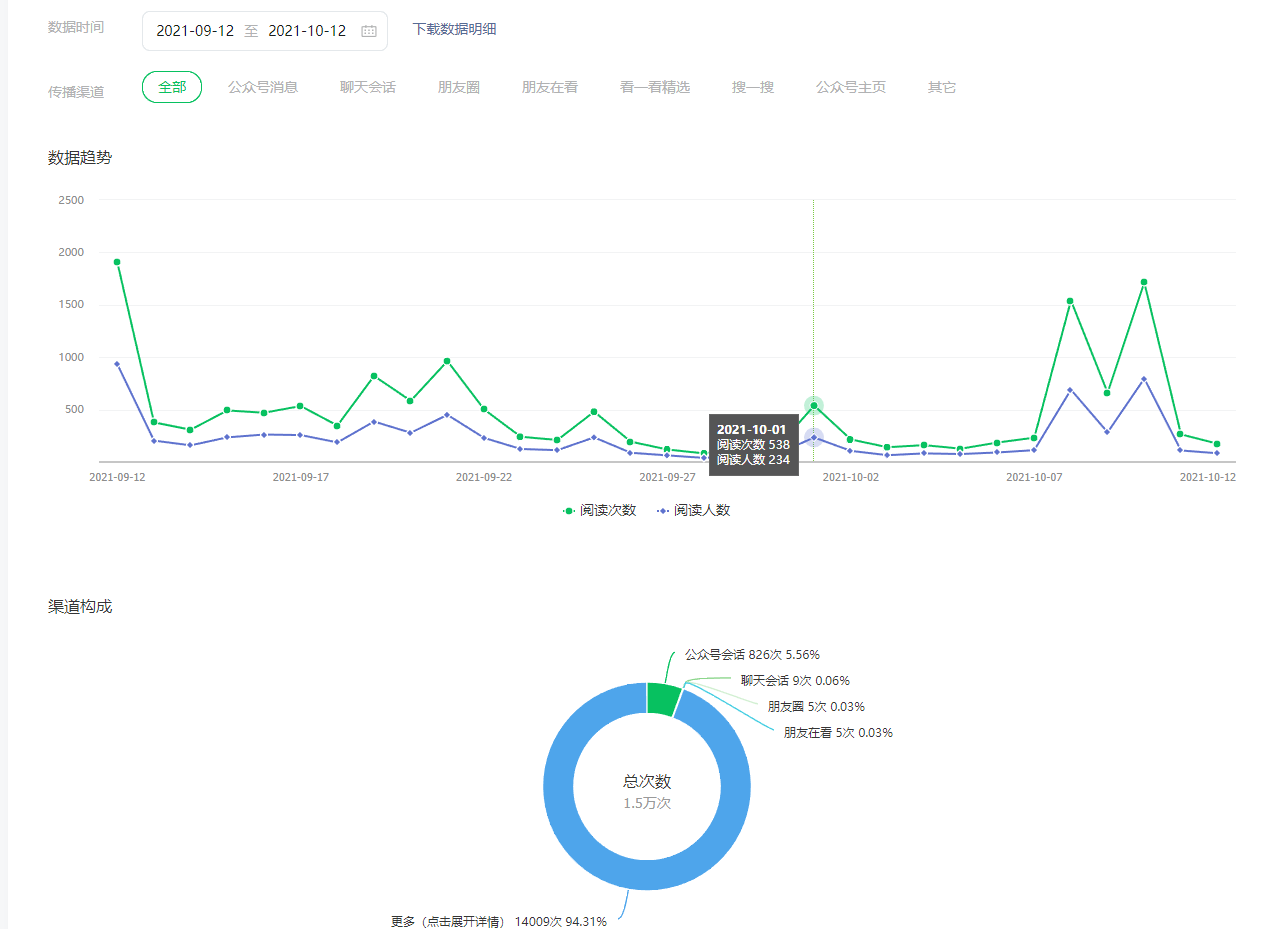The height and width of the screenshot is (929, 1266).
Task: Click the highlighted 2021-10-01 green data point
Action: click(x=814, y=406)
